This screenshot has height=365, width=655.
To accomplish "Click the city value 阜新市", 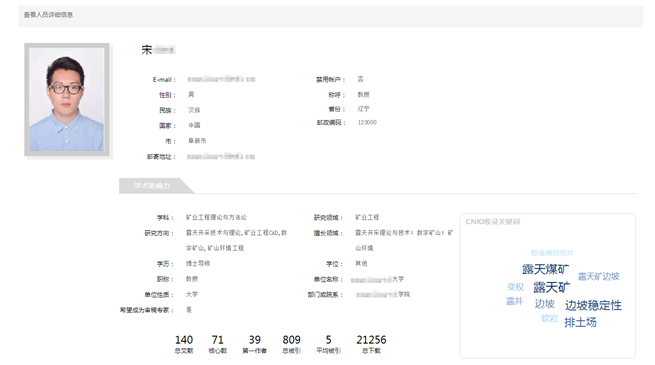I will (x=197, y=141).
